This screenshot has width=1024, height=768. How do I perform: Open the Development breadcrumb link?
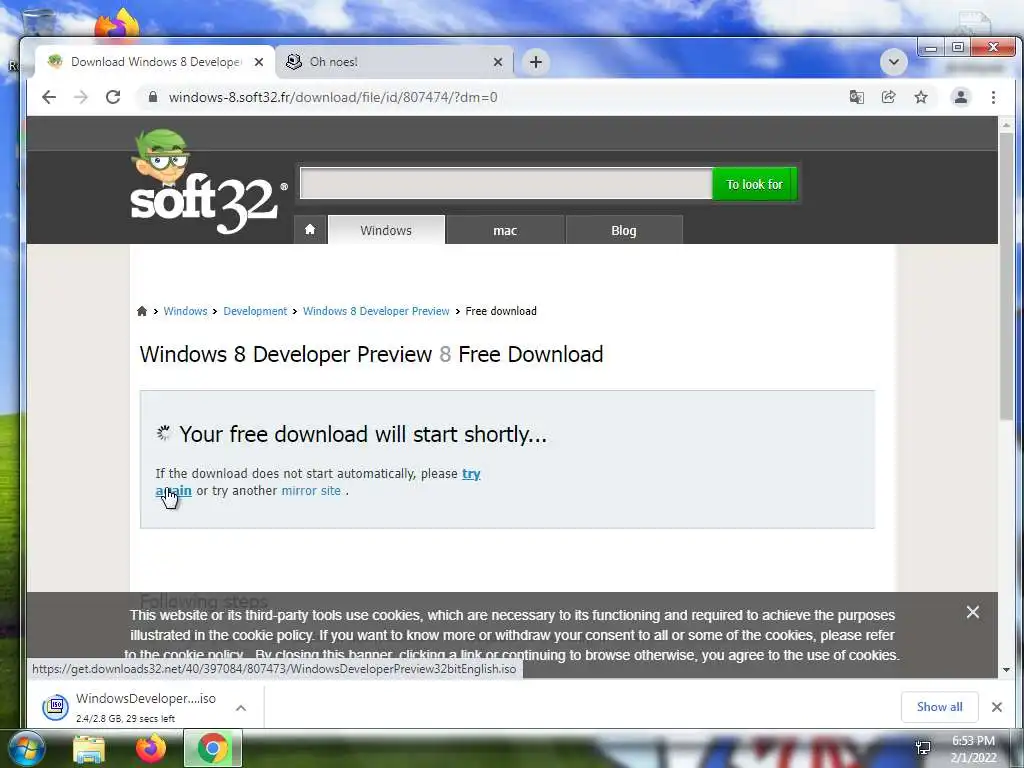255,311
